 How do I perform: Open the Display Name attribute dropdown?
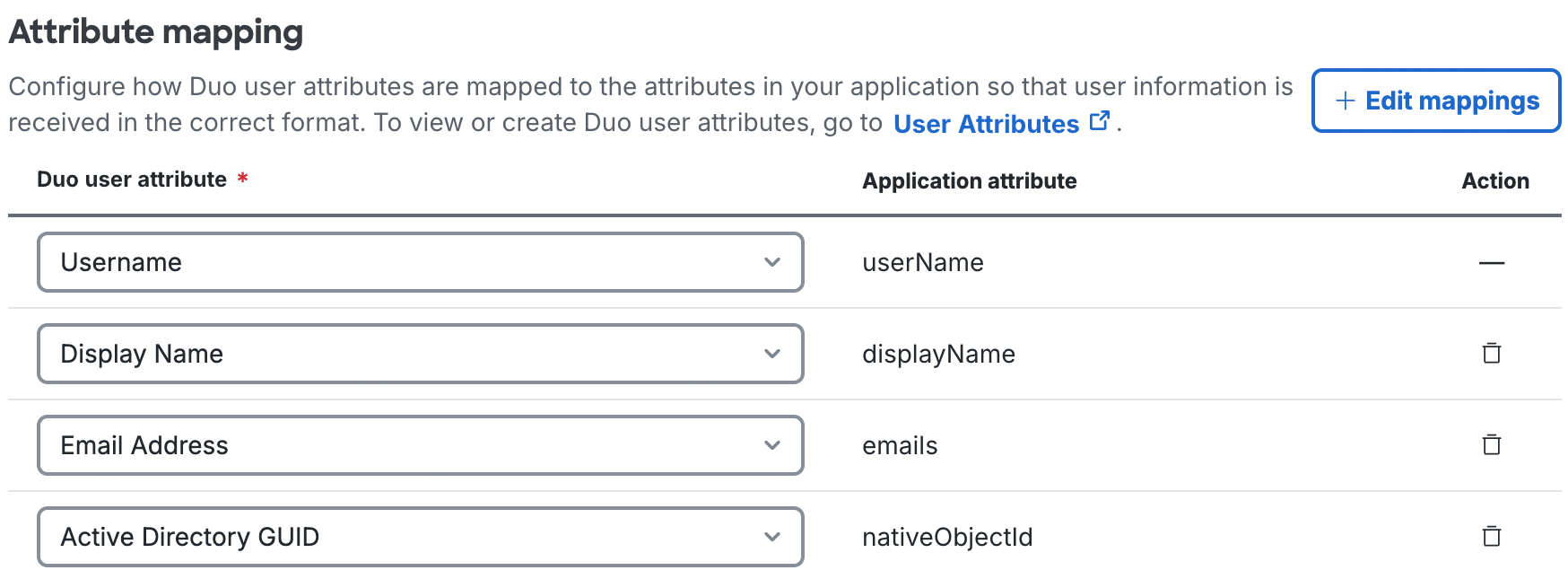click(420, 354)
